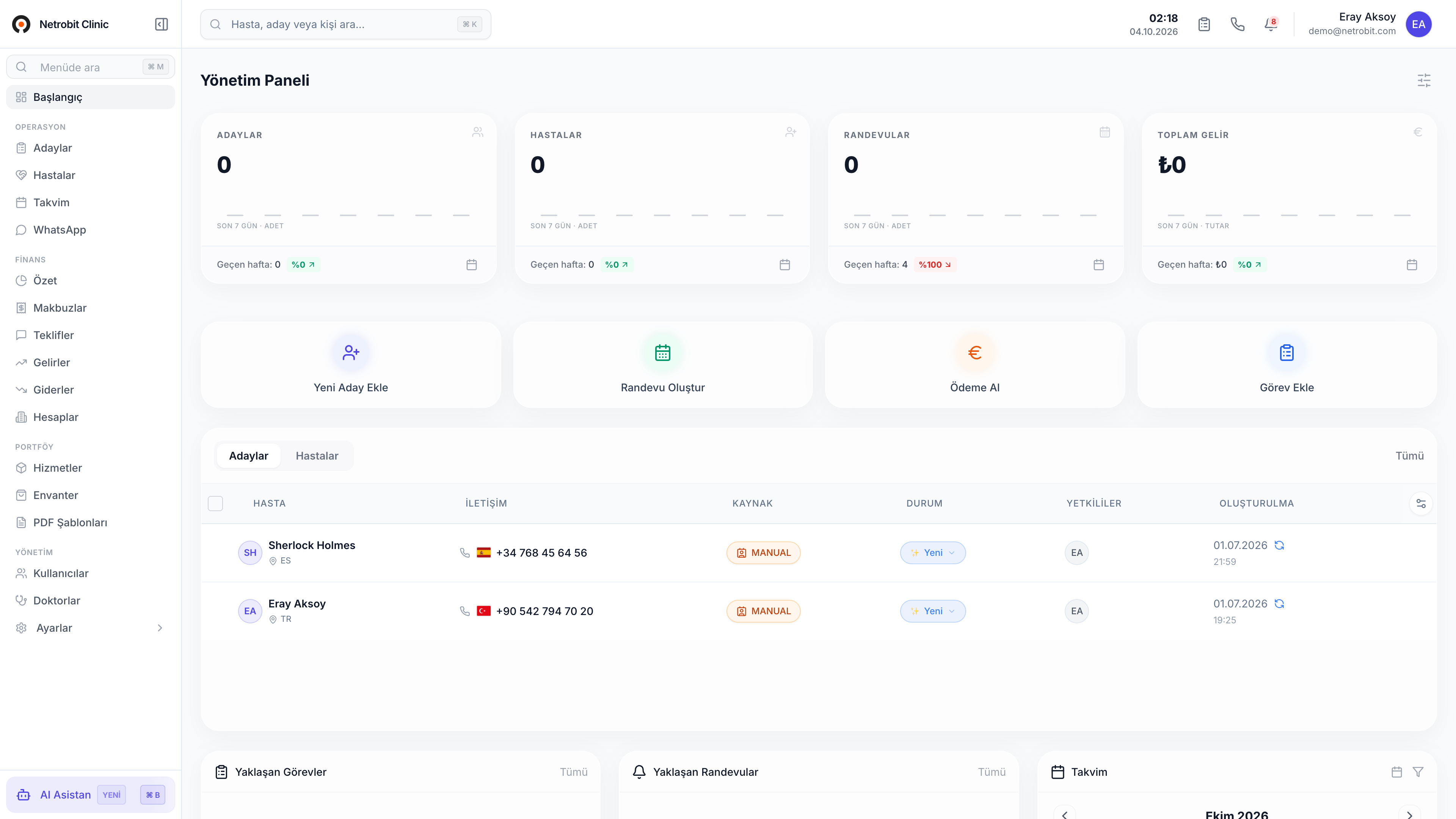Click phone icon for Sherlock Holmes number
Image resolution: width=1456 pixels, height=819 pixels.
(464, 553)
